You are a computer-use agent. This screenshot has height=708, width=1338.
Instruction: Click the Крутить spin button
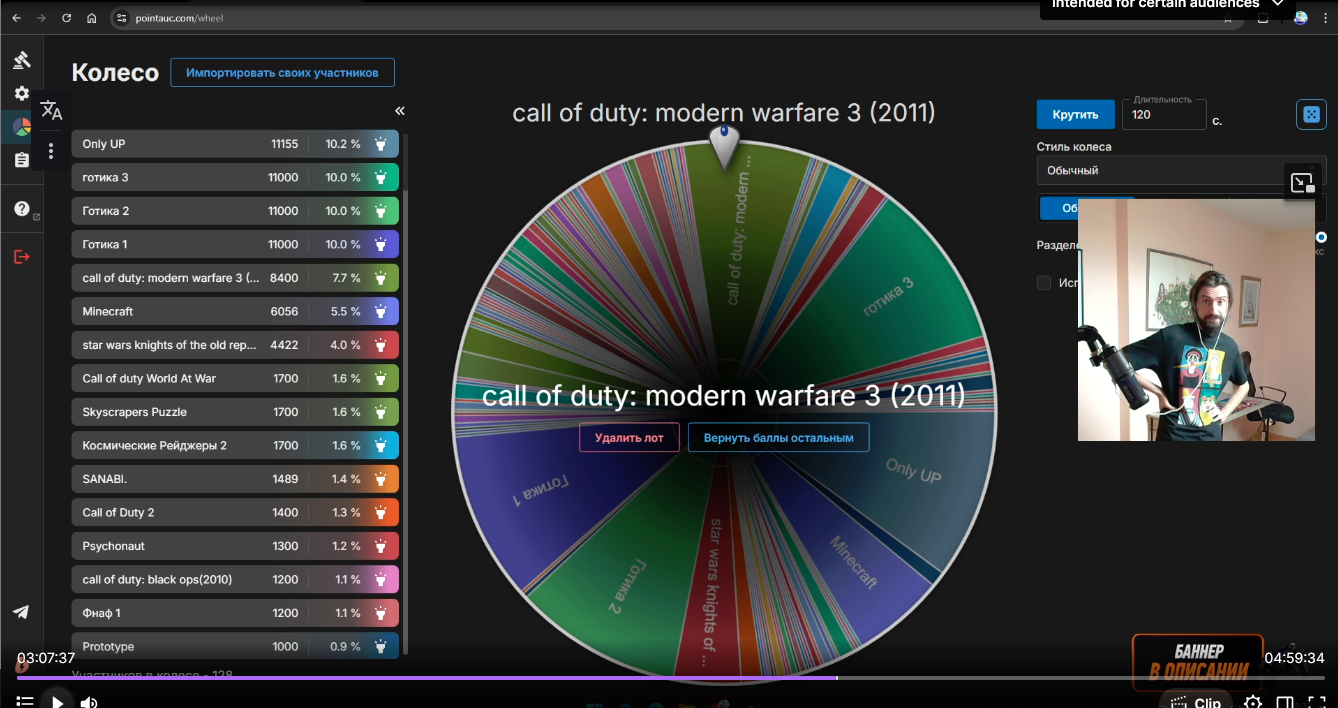(x=1075, y=114)
